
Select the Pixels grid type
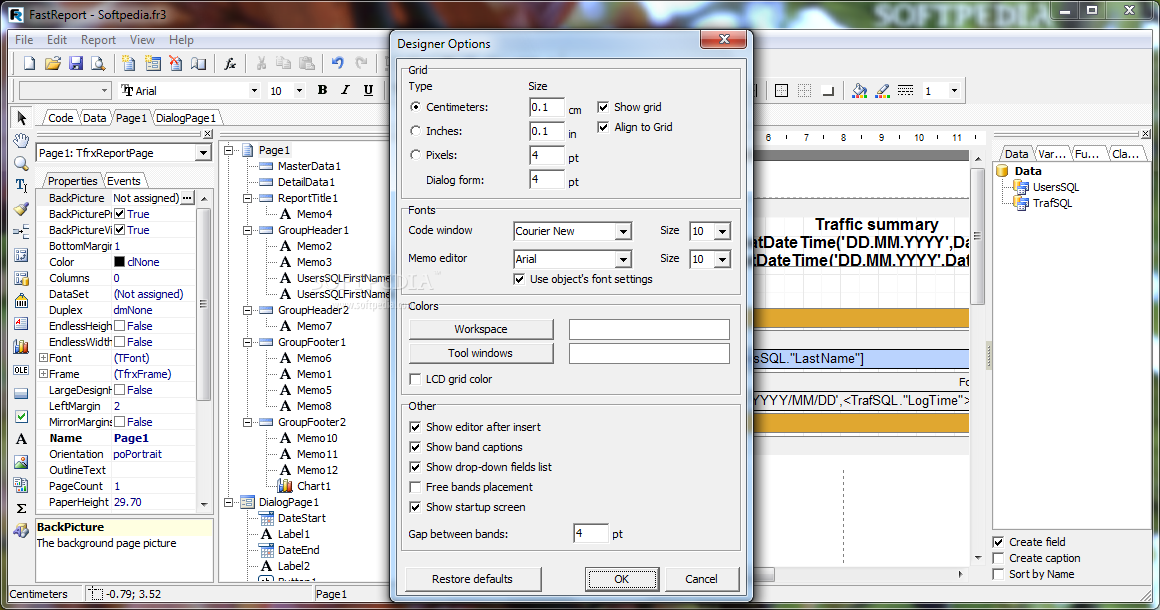[x=415, y=155]
